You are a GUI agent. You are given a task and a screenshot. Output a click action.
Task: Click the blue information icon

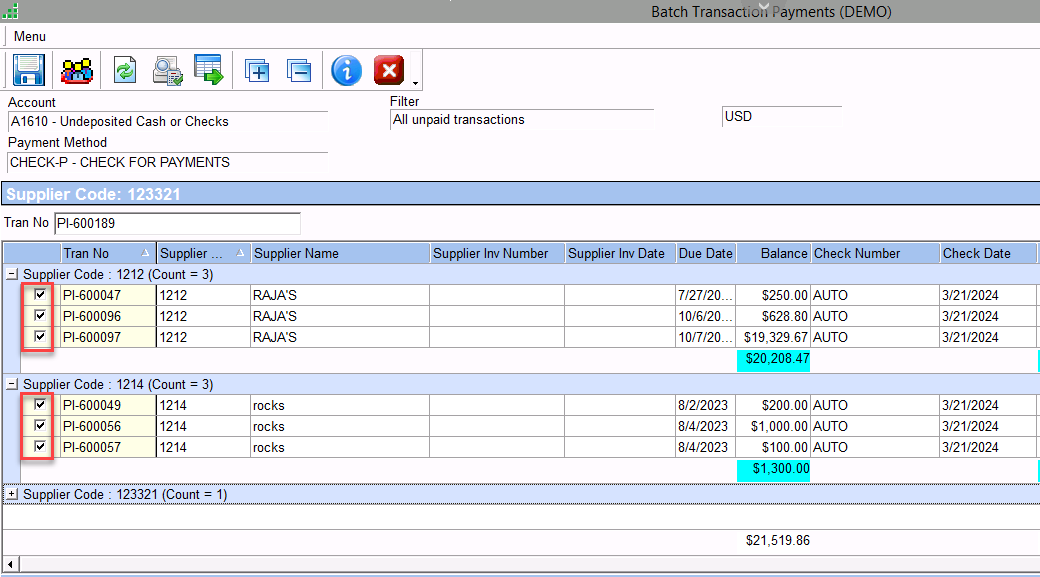[346, 70]
